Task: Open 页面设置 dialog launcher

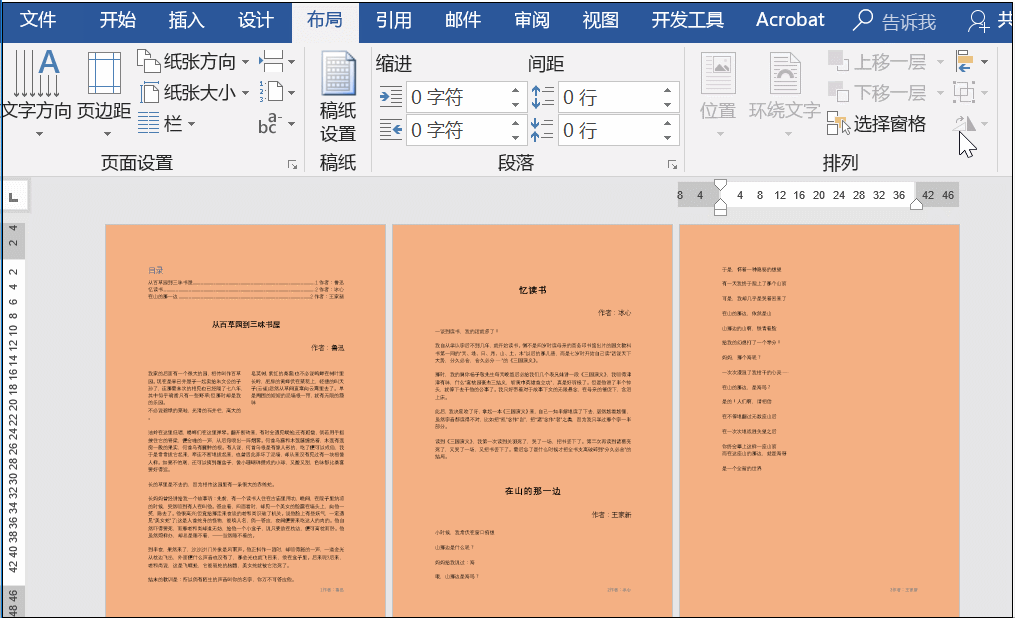Action: pos(293,164)
